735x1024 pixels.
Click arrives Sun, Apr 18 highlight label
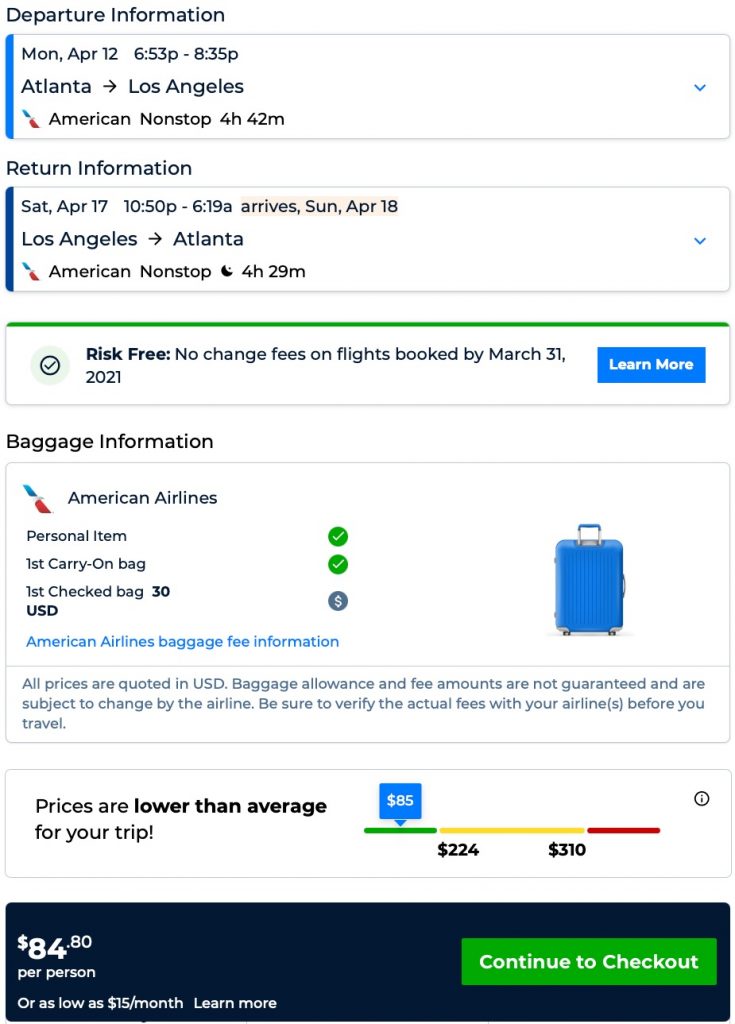coord(319,207)
